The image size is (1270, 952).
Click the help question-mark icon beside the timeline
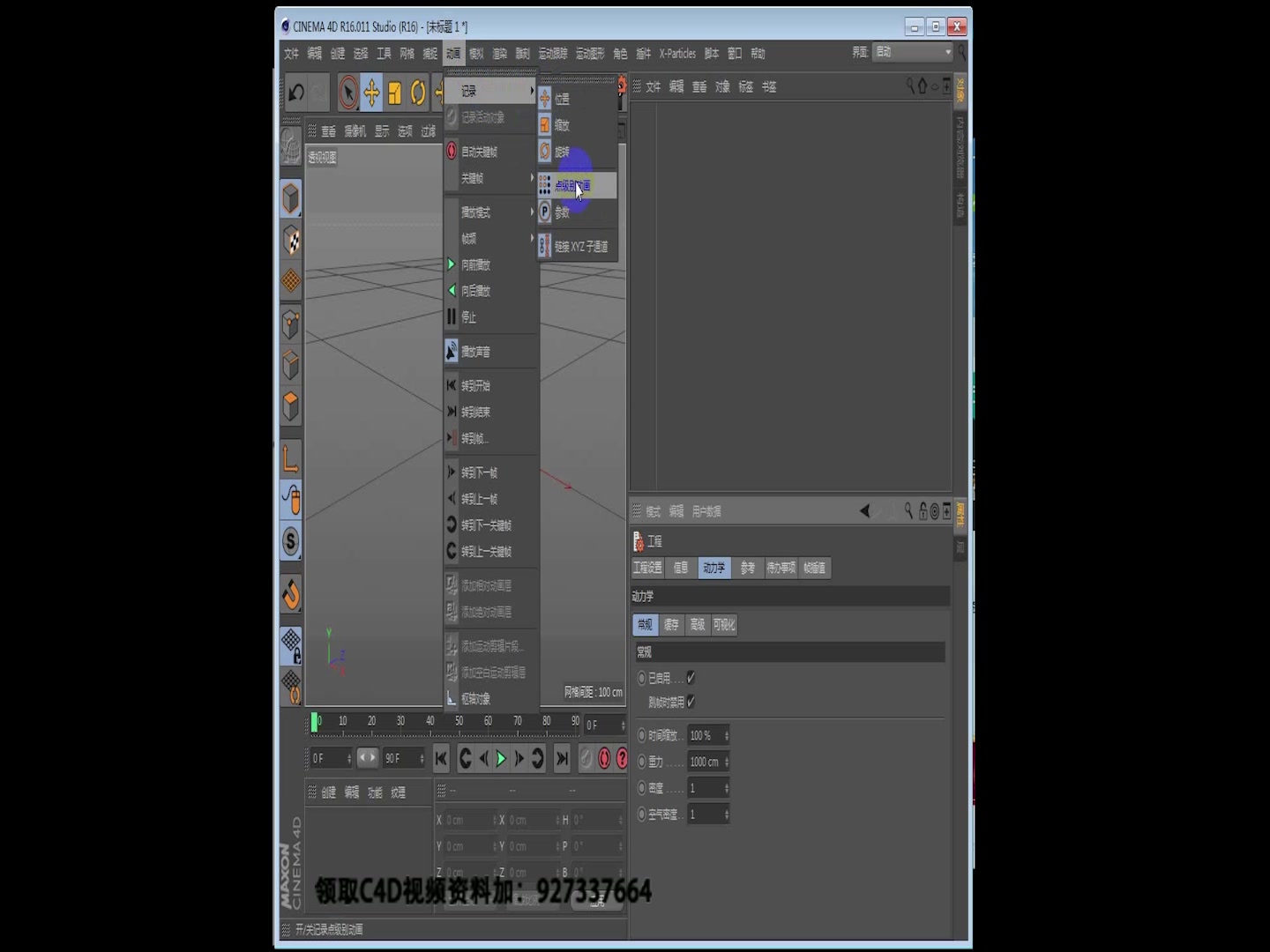[x=623, y=759]
